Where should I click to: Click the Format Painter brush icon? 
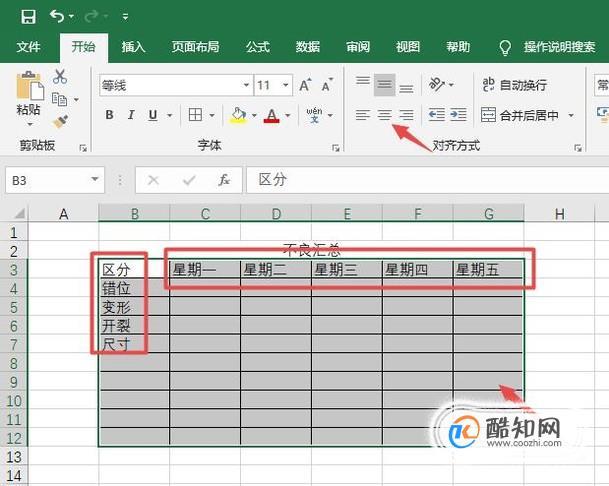pos(60,122)
